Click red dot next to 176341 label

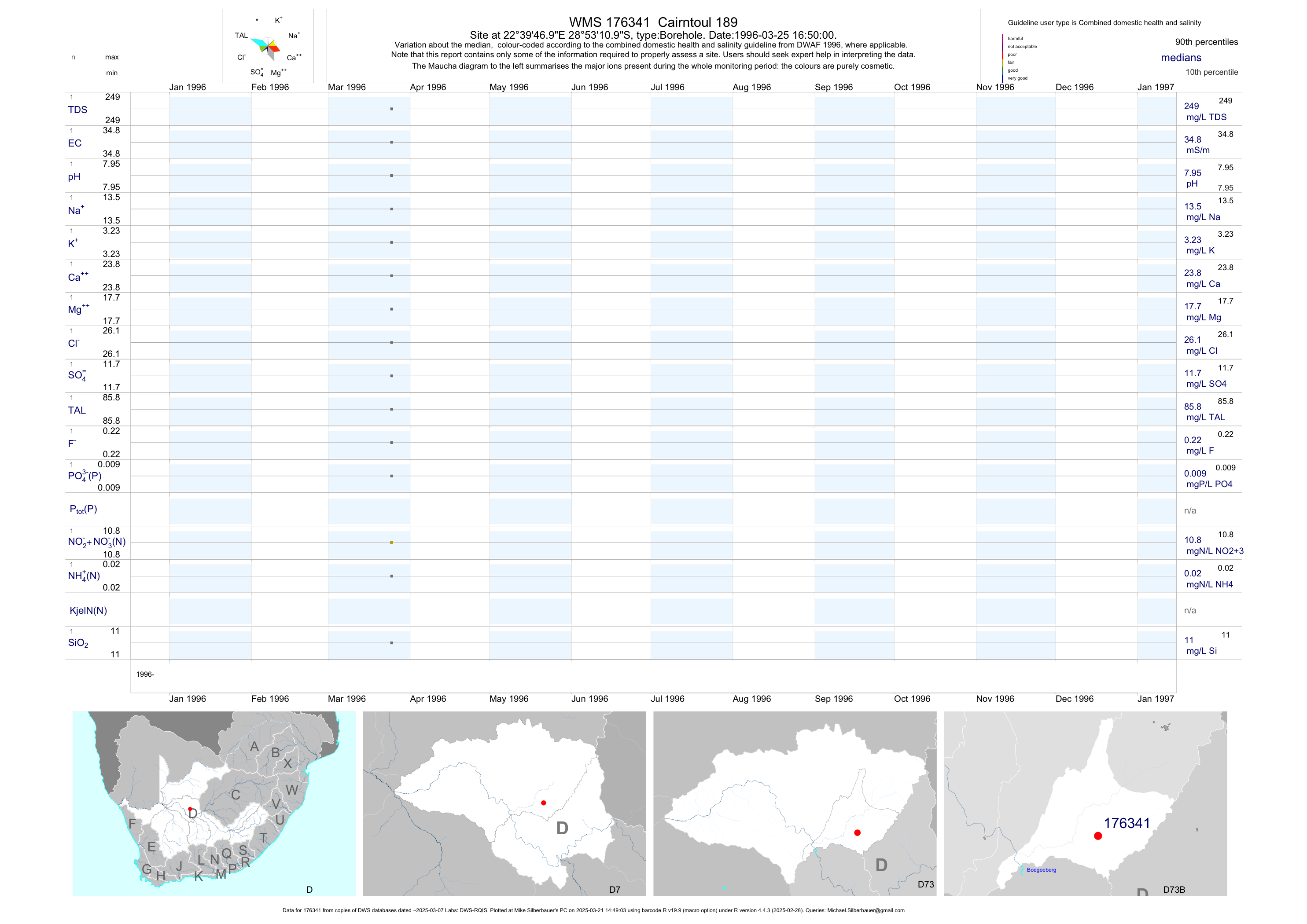1097,836
